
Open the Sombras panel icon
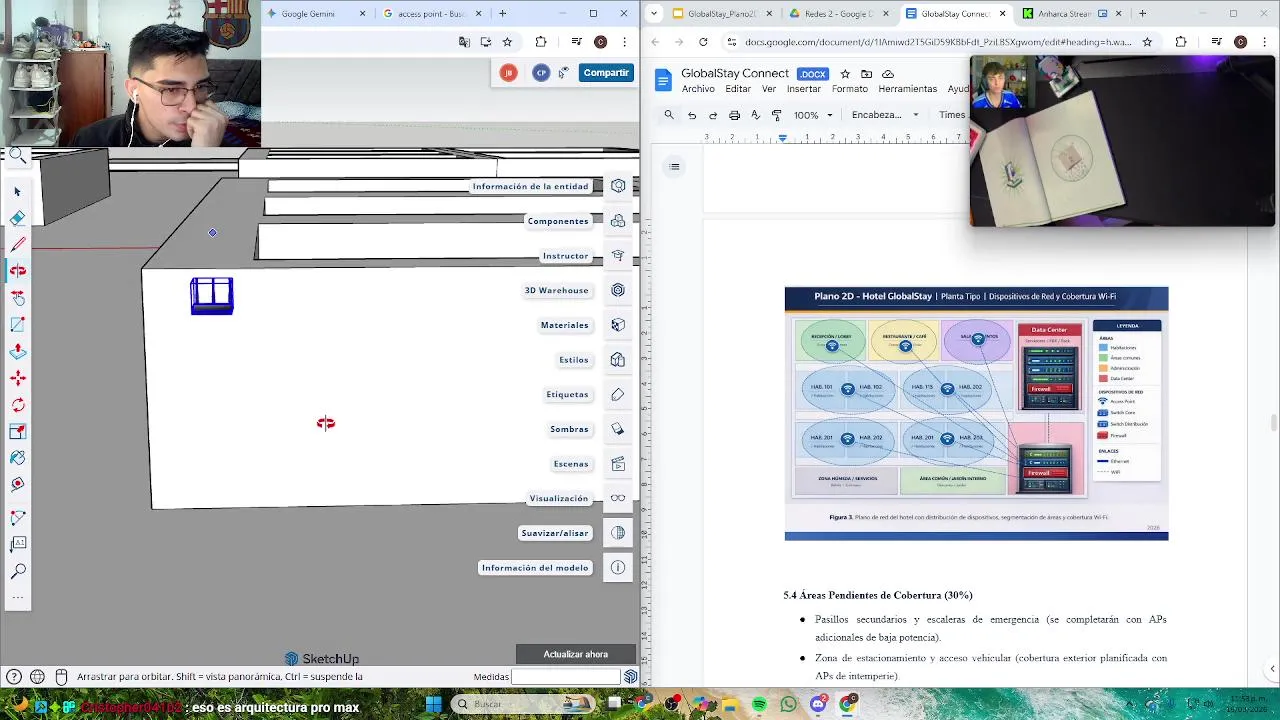click(618, 429)
